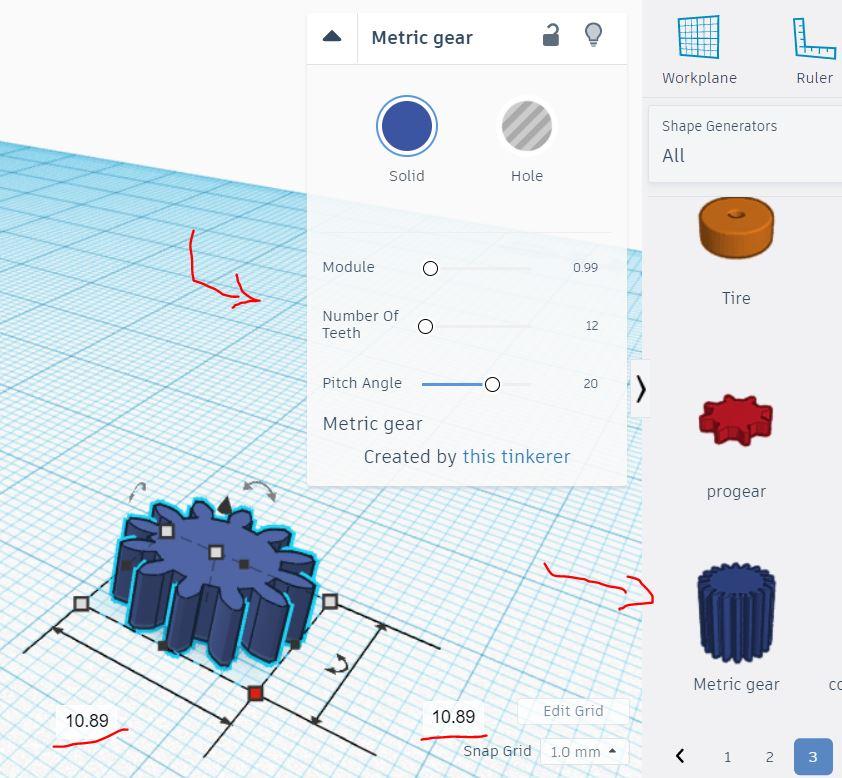Open shapes page 1
The image size is (842, 778).
[x=727, y=757]
